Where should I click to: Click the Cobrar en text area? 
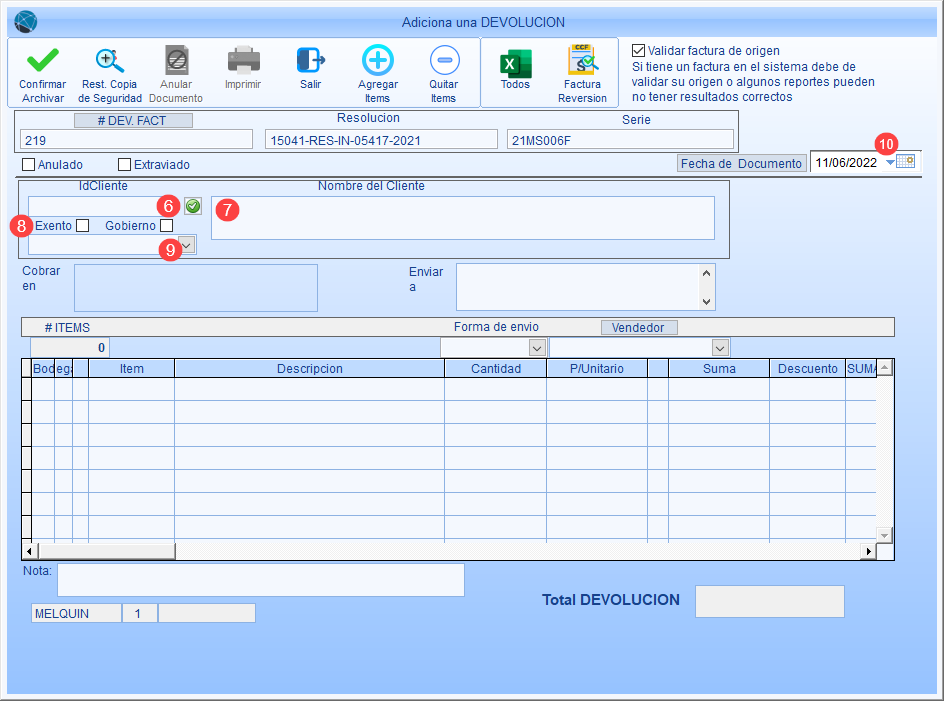pos(196,288)
